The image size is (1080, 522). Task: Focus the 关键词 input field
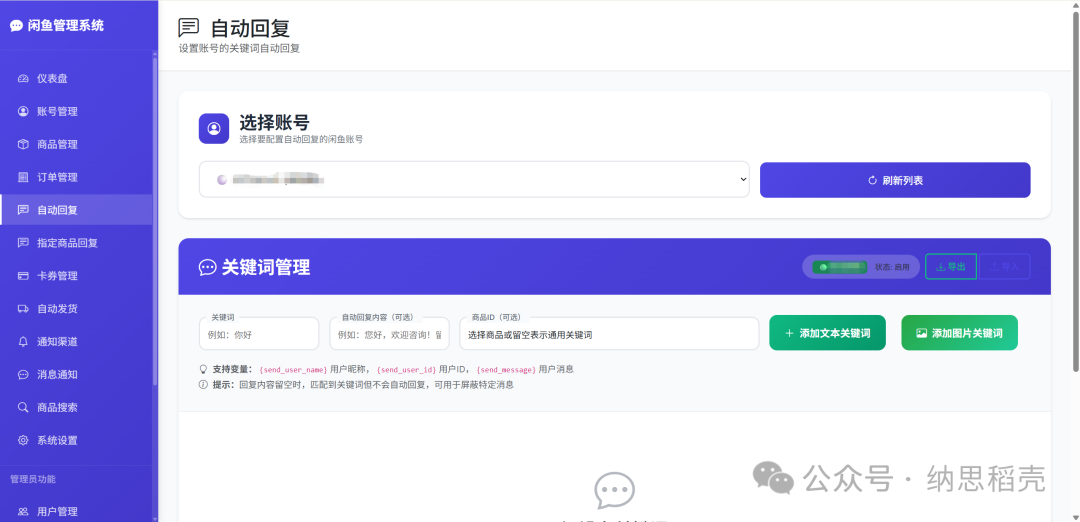[x=259, y=334]
